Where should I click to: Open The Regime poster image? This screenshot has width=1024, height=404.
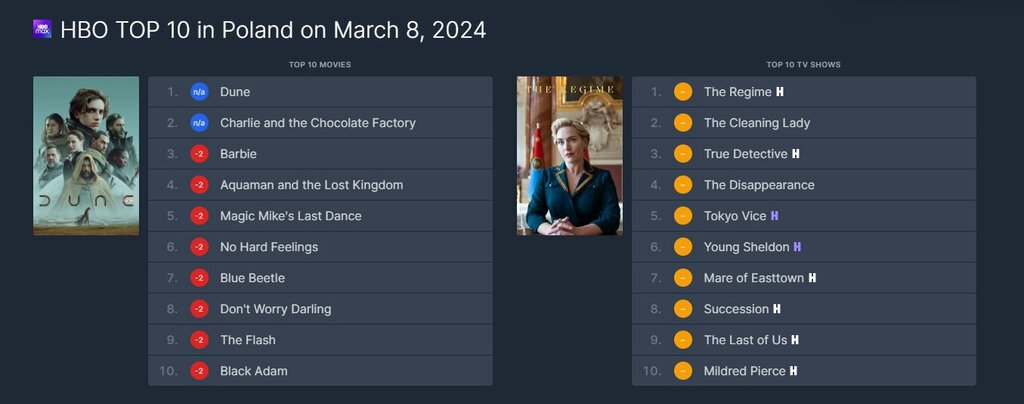tap(569, 156)
